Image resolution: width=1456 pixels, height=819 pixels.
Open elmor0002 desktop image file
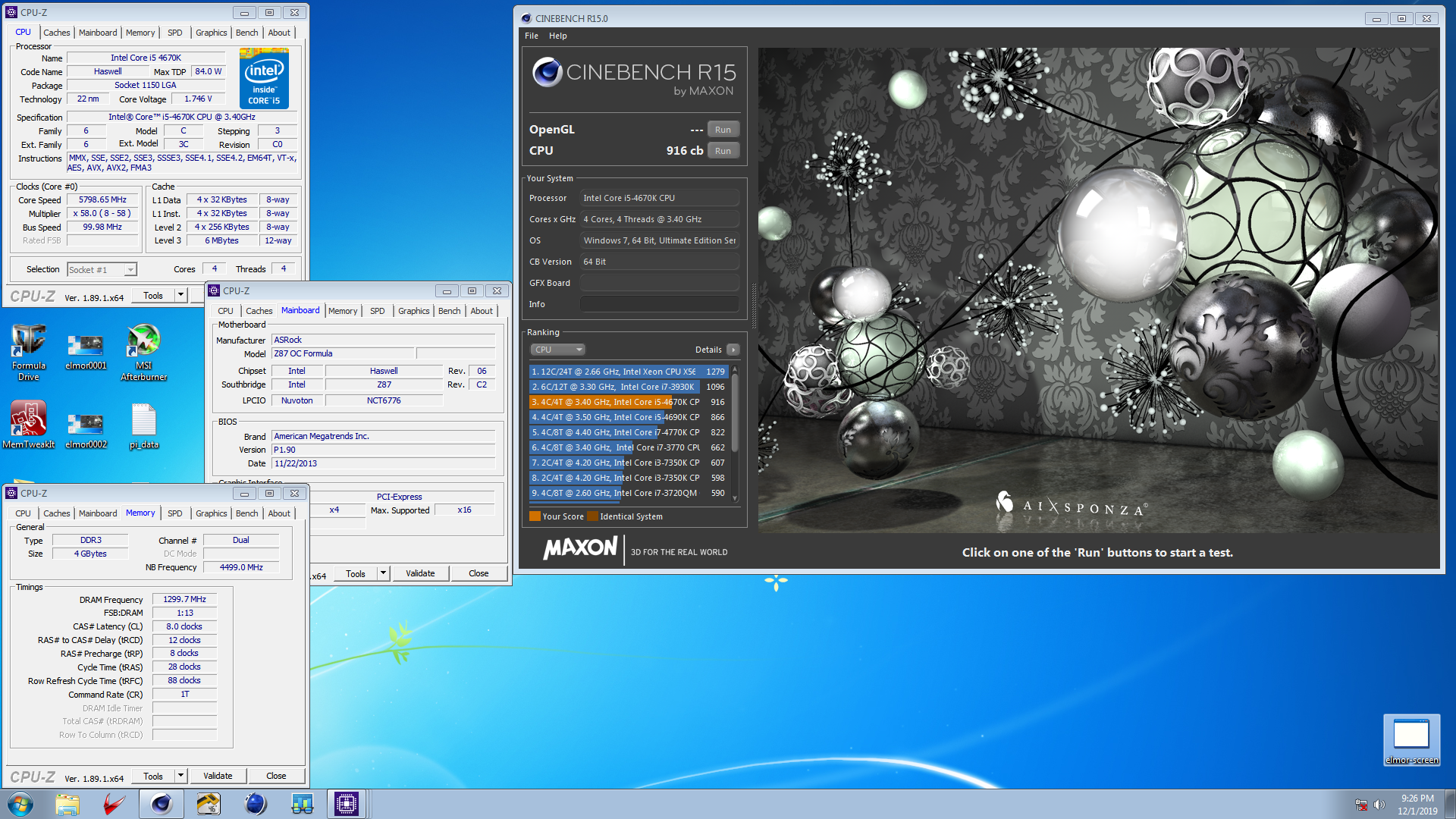(x=86, y=431)
